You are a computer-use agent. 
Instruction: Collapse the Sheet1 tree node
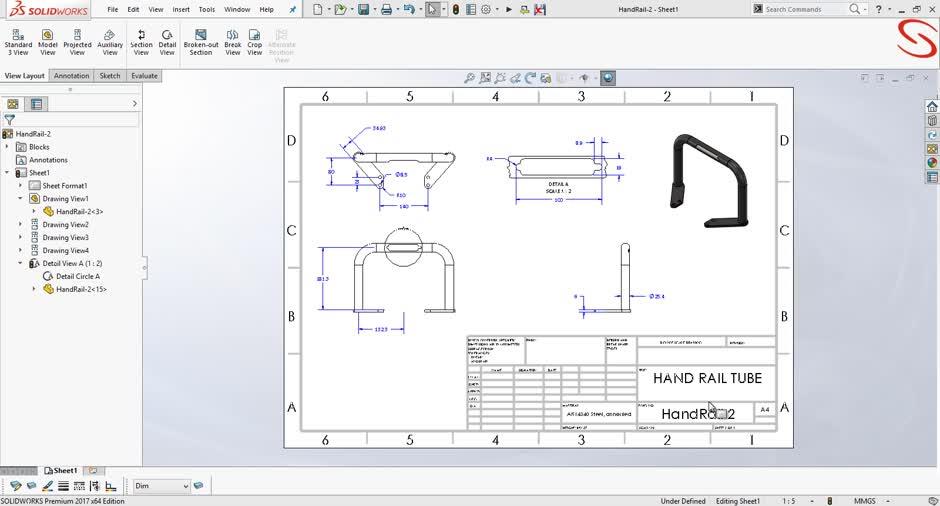pos(7,173)
